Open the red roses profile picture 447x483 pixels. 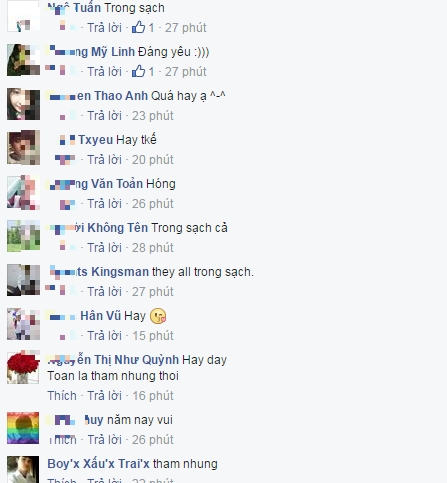click(23, 367)
